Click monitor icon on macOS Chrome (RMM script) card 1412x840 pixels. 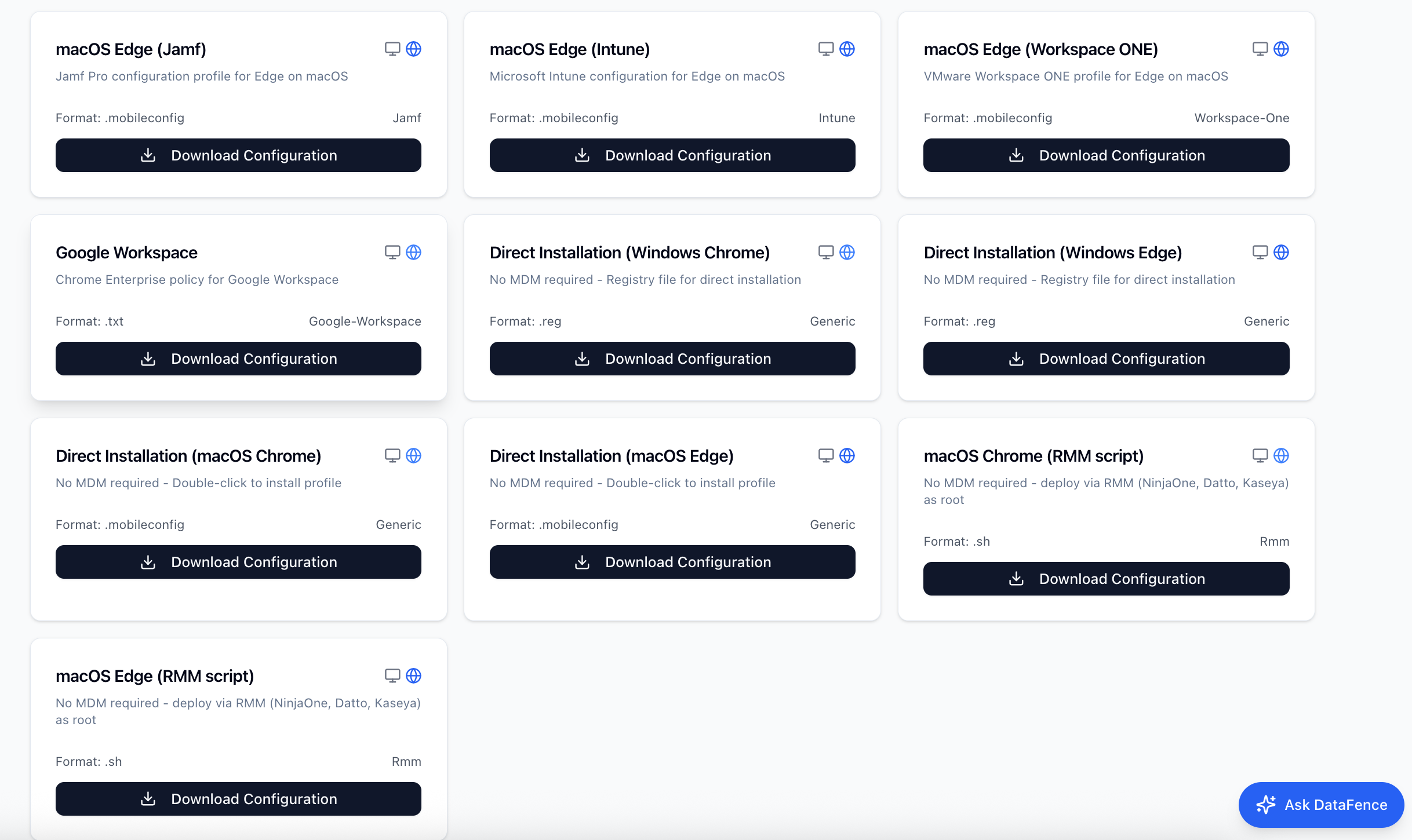point(1260,456)
